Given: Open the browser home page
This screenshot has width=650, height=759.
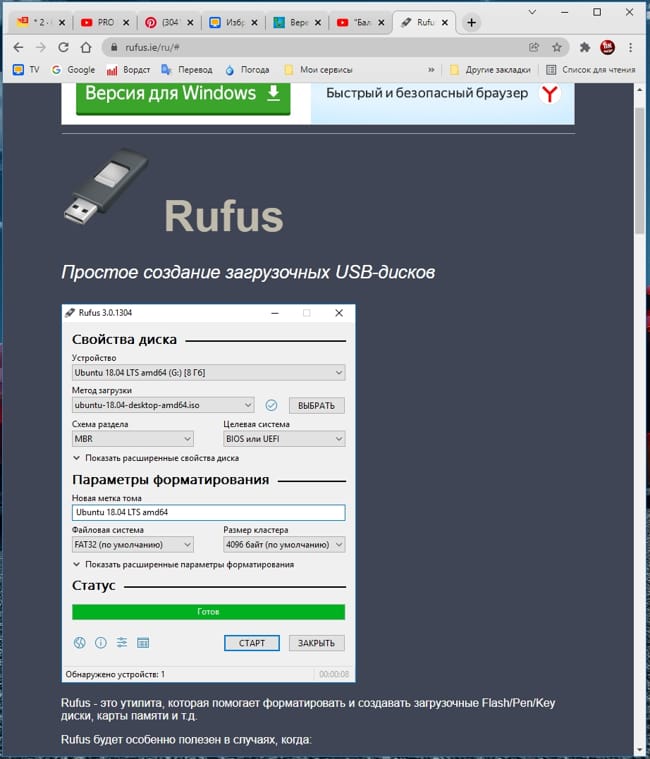Looking at the screenshot, I should pos(86,47).
